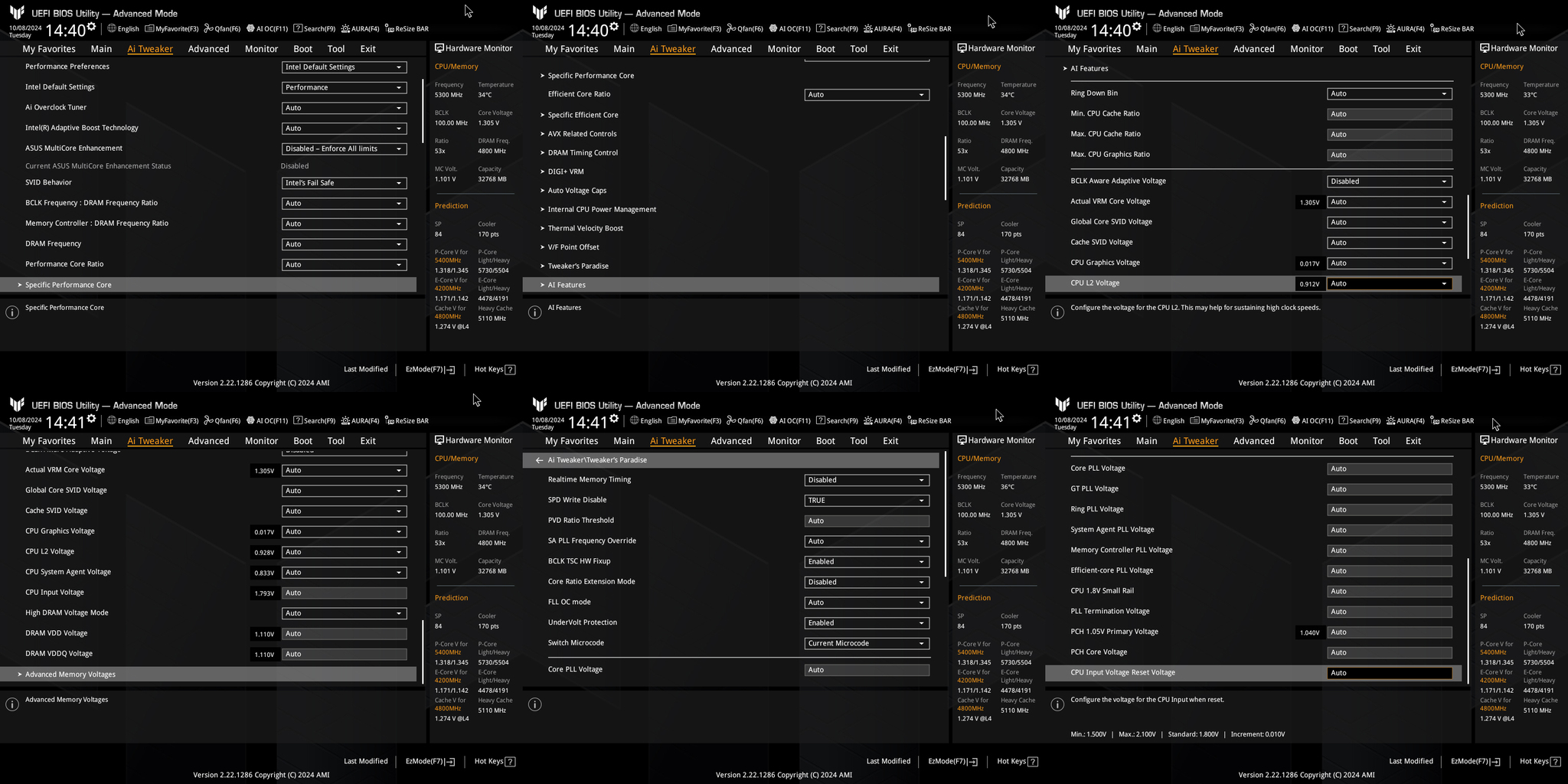
Task: Click the PVD Ratio Threshold field
Action: coord(867,521)
